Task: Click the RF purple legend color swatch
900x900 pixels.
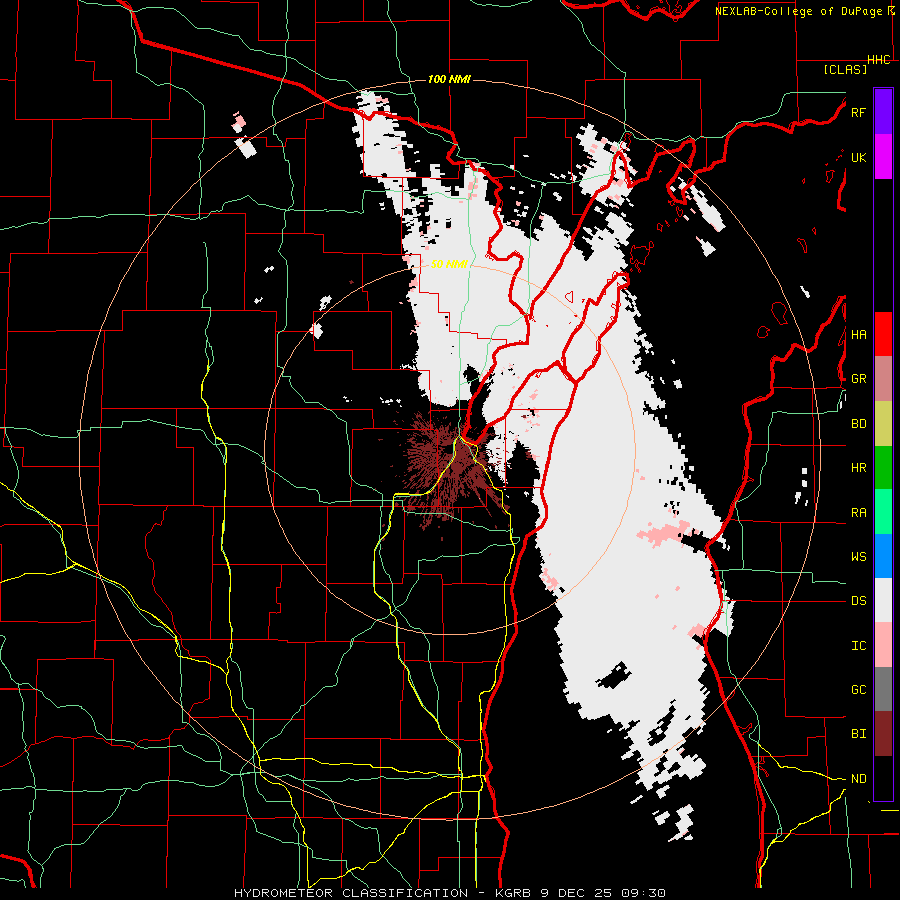Action: (x=883, y=111)
